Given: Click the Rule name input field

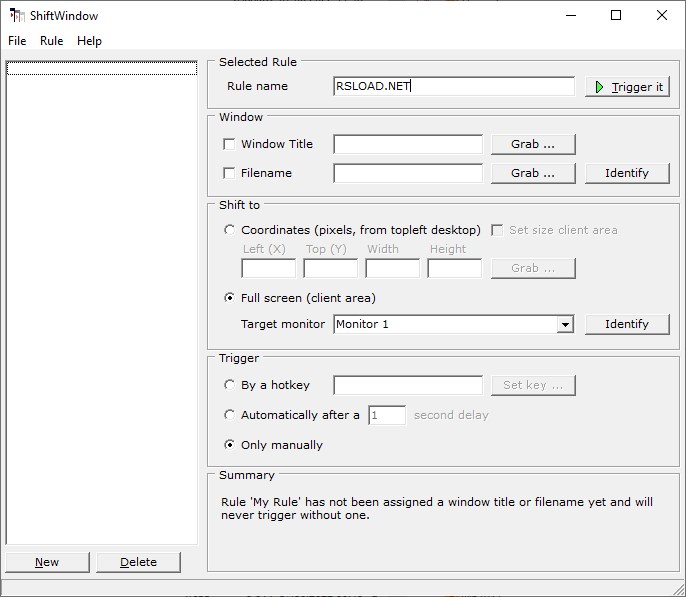Looking at the screenshot, I should point(454,86).
